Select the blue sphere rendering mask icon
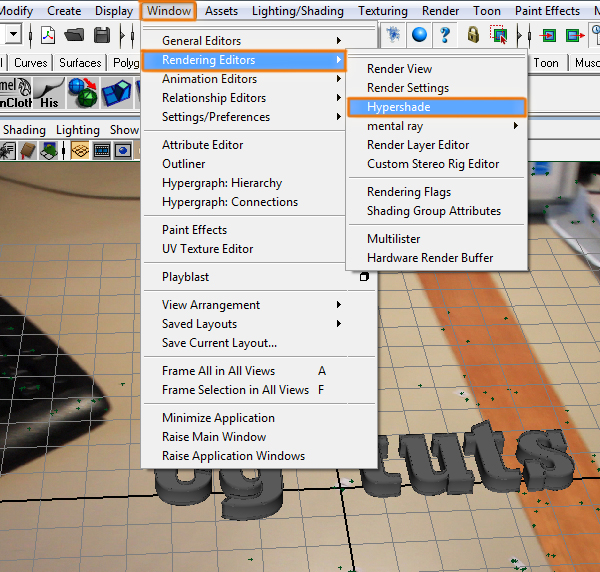Screen dimensions: 600x572 coord(419,35)
